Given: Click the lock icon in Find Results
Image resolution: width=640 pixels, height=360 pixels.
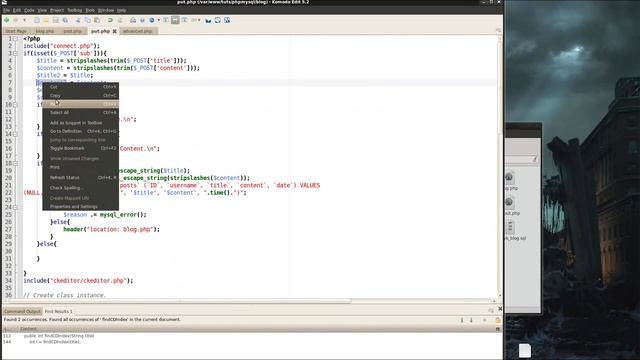Looking at the screenshot, I should point(498,320).
